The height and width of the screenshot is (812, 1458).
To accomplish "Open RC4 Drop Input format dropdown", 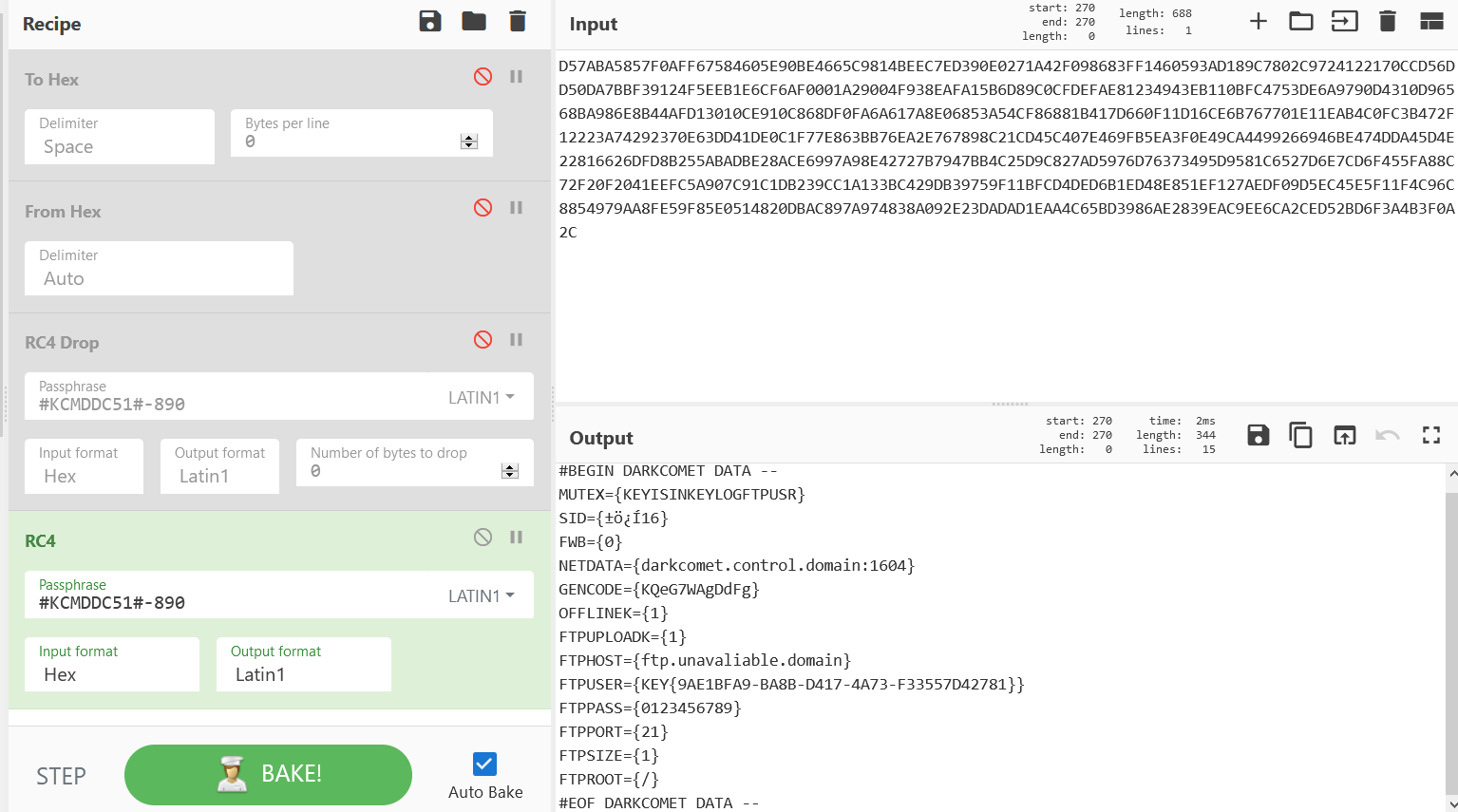I will (x=84, y=466).
